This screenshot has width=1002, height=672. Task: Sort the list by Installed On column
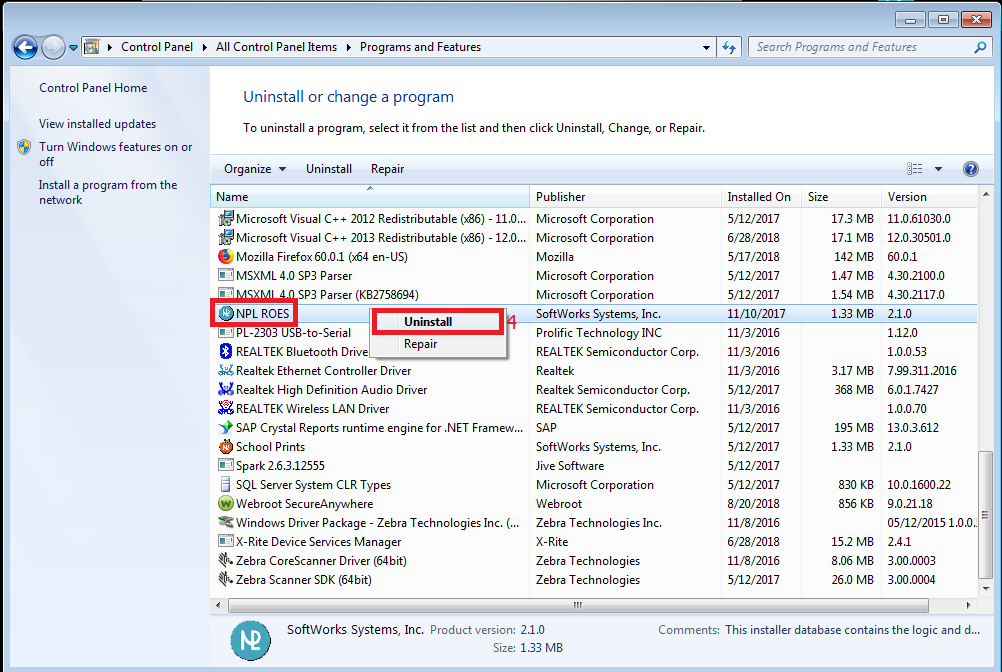tap(759, 197)
